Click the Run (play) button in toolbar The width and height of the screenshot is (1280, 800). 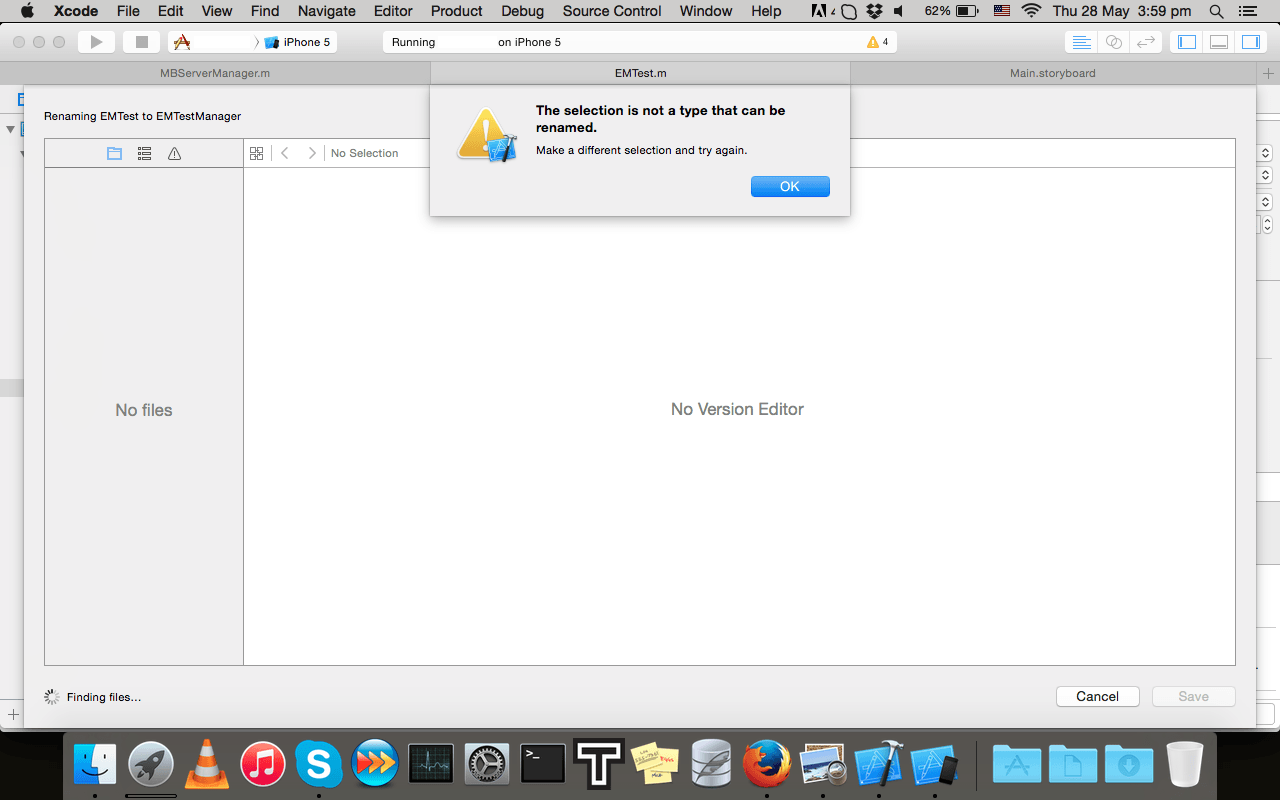(x=97, y=42)
